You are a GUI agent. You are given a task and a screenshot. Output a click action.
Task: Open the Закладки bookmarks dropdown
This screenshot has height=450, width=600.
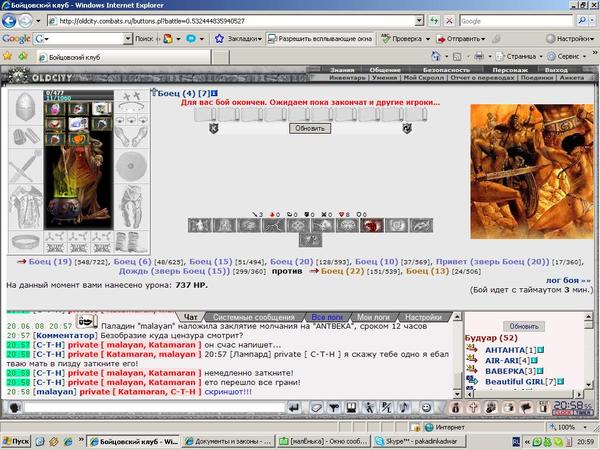point(260,39)
